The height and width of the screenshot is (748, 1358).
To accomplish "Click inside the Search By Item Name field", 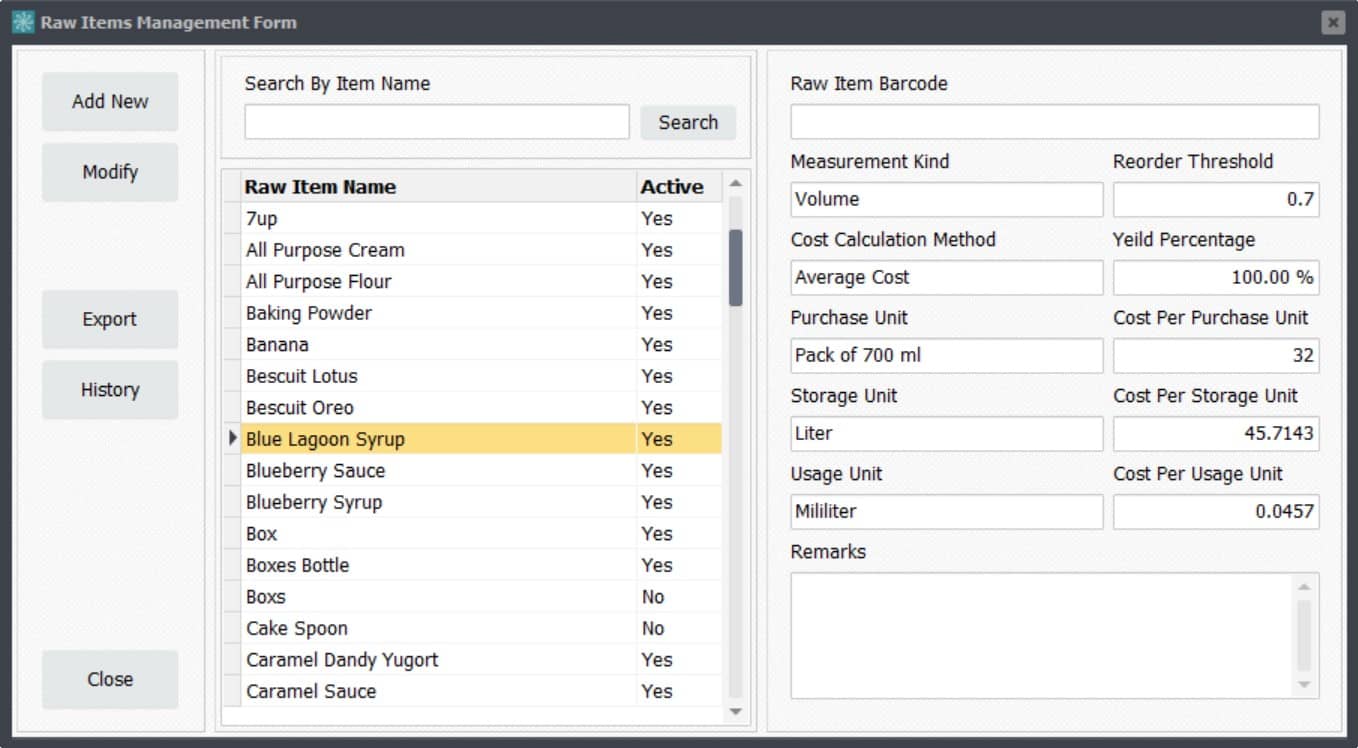I will click(x=436, y=121).
